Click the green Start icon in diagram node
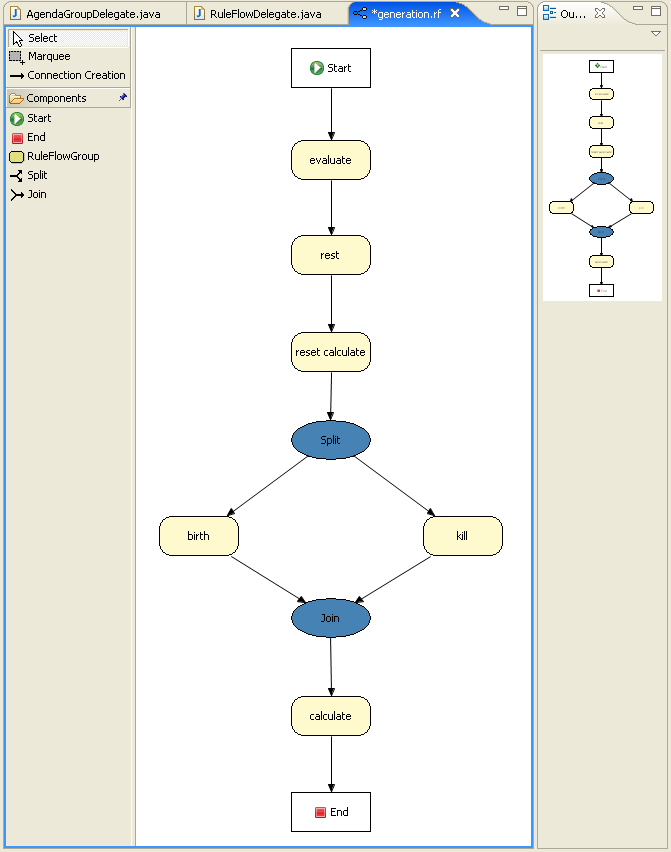The width and height of the screenshot is (671, 852). coord(317,68)
